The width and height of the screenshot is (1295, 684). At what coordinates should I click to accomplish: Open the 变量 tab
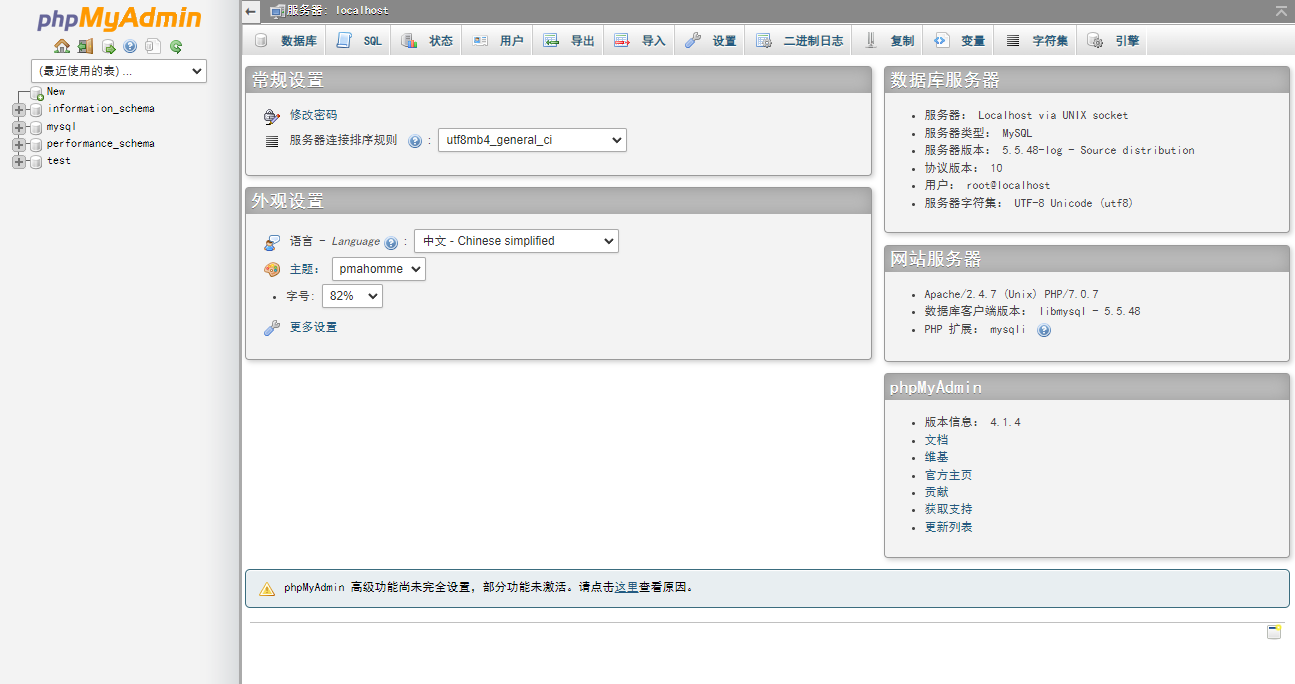pos(959,41)
